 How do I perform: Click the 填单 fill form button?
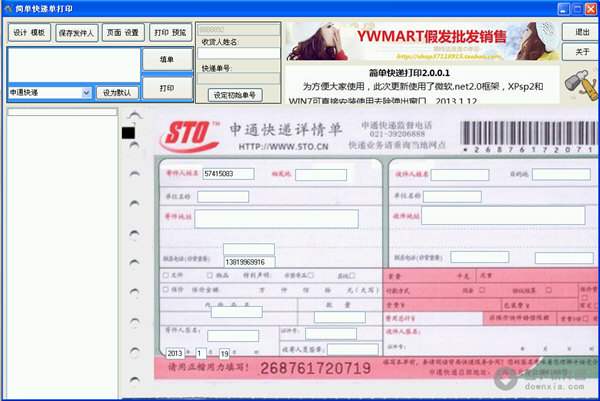point(167,59)
